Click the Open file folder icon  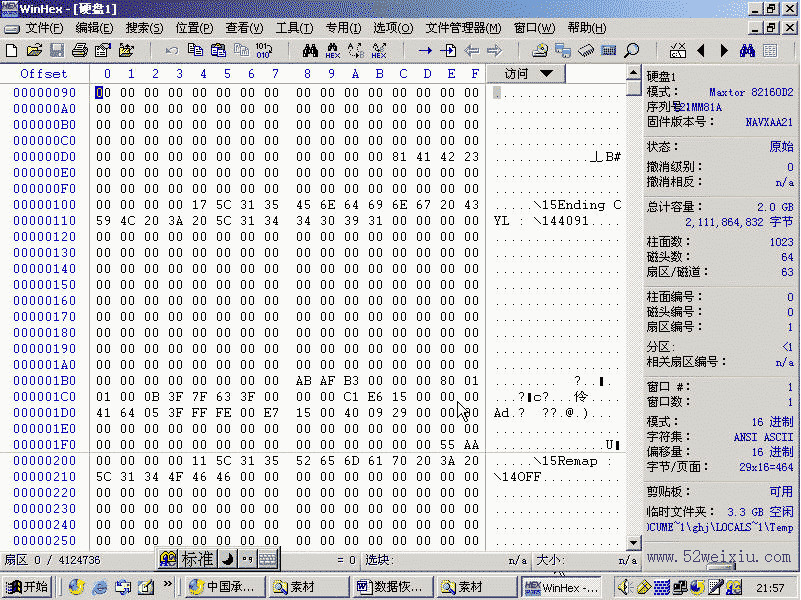(x=34, y=50)
